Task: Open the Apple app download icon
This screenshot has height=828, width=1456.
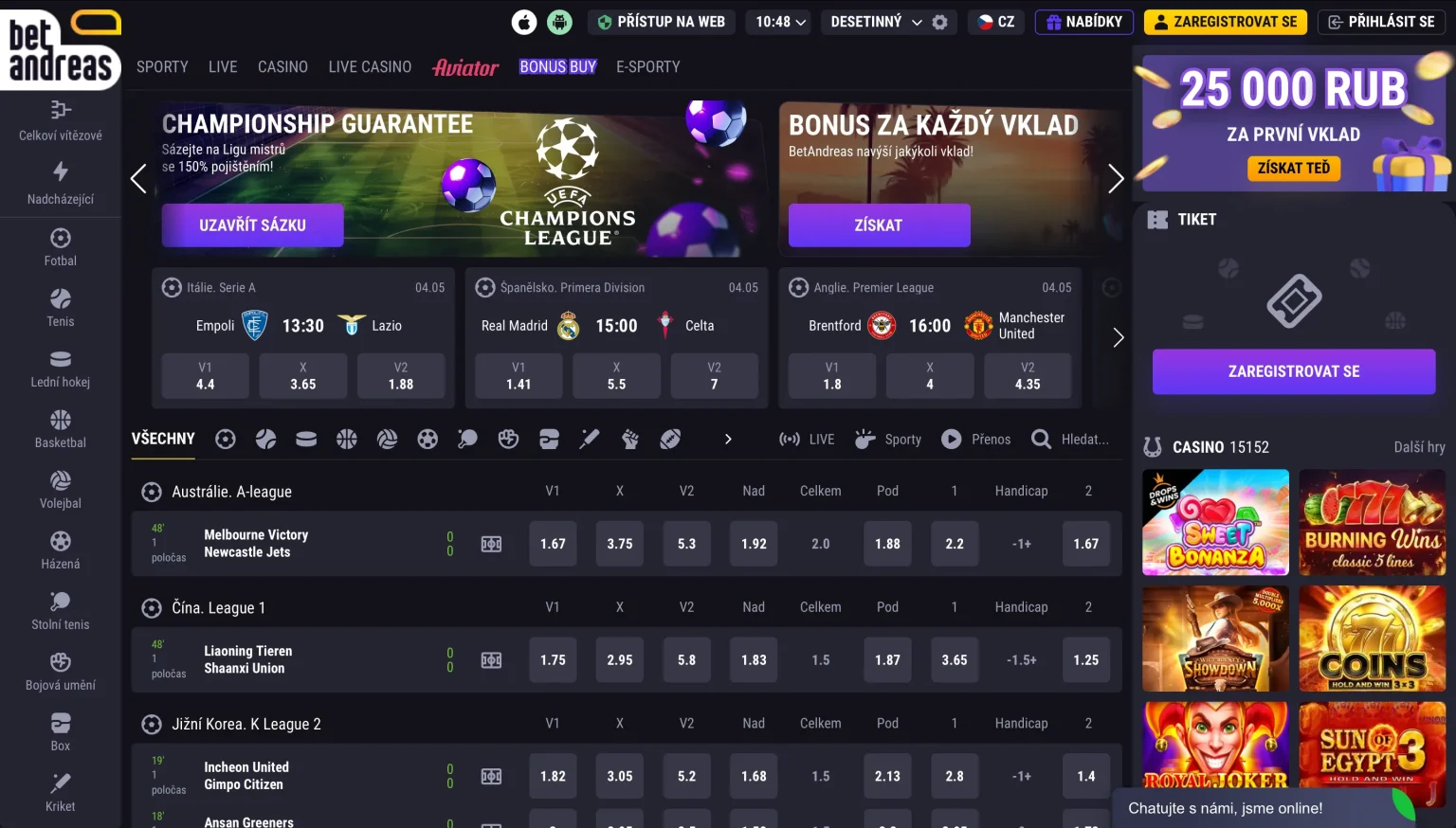Action: (x=524, y=22)
